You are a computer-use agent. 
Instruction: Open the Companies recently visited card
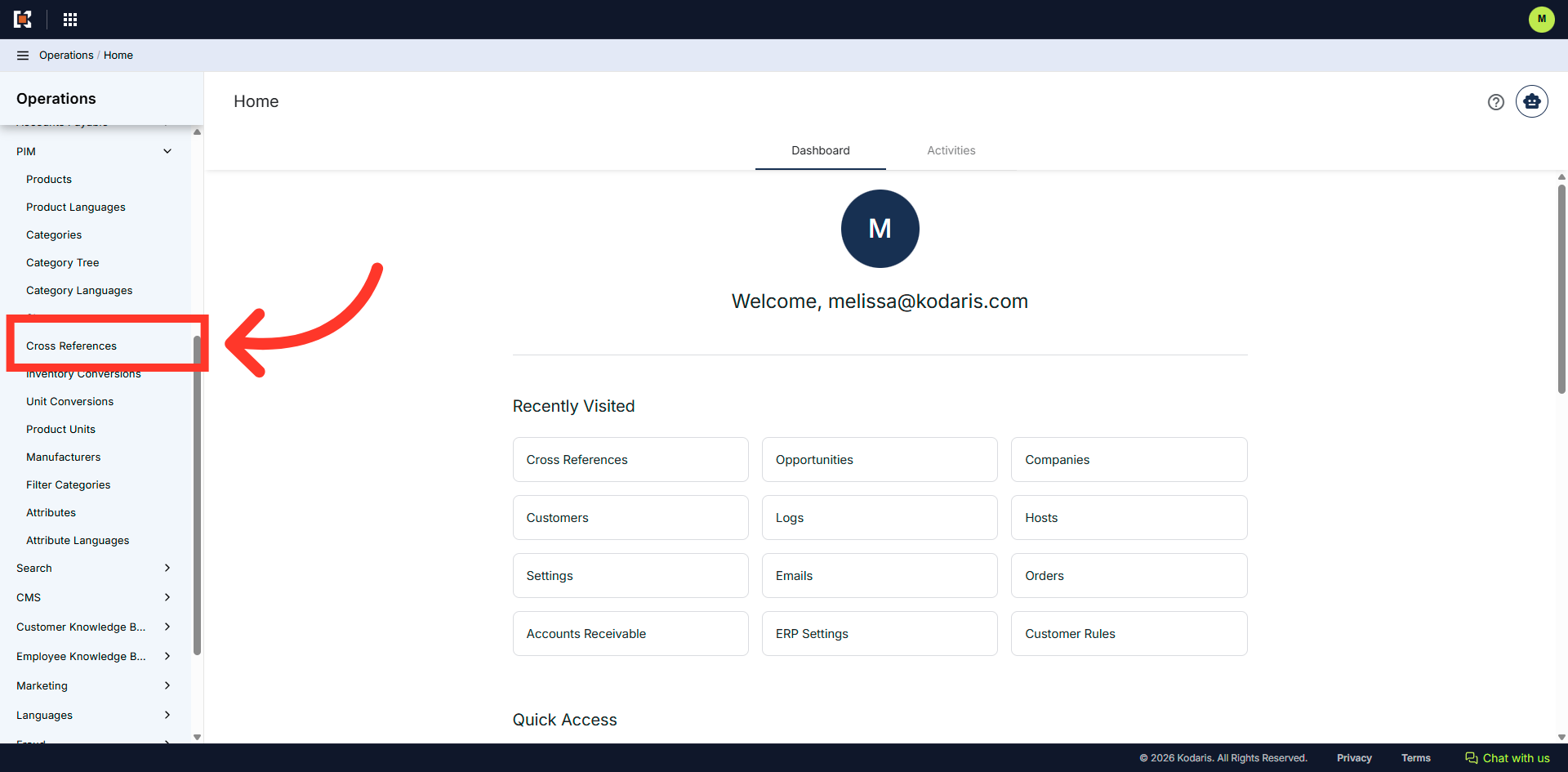coord(1129,459)
